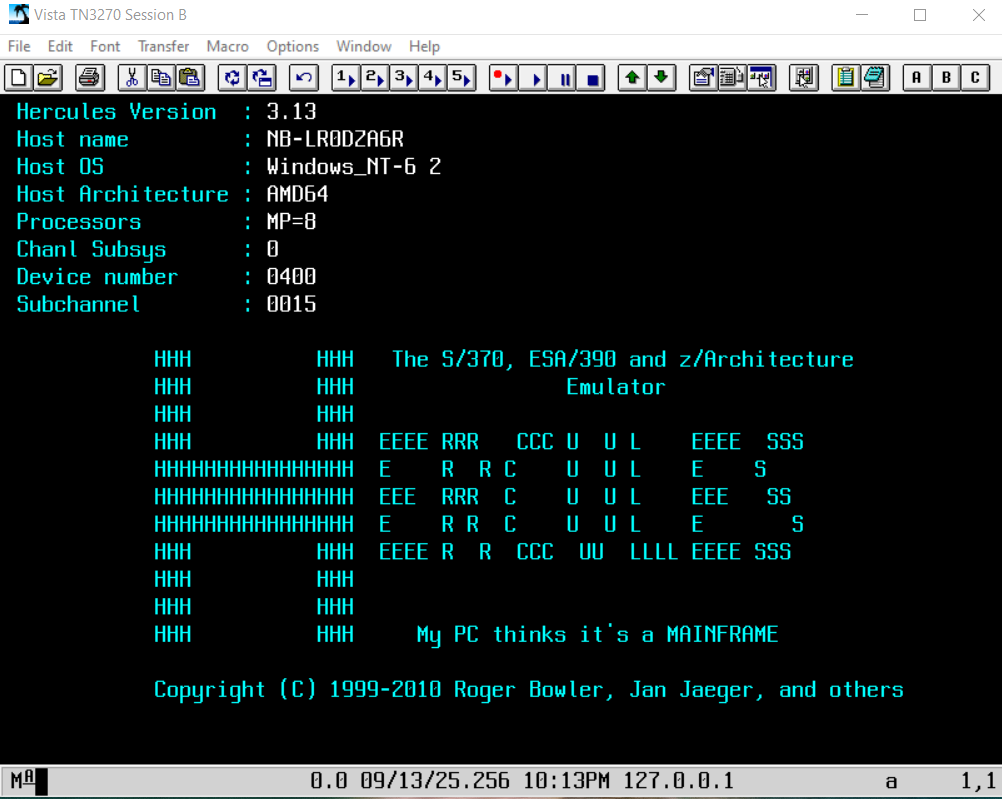Run macro 2 toolbar button
The height and width of the screenshot is (799, 1002).
pyautogui.click(x=374, y=78)
